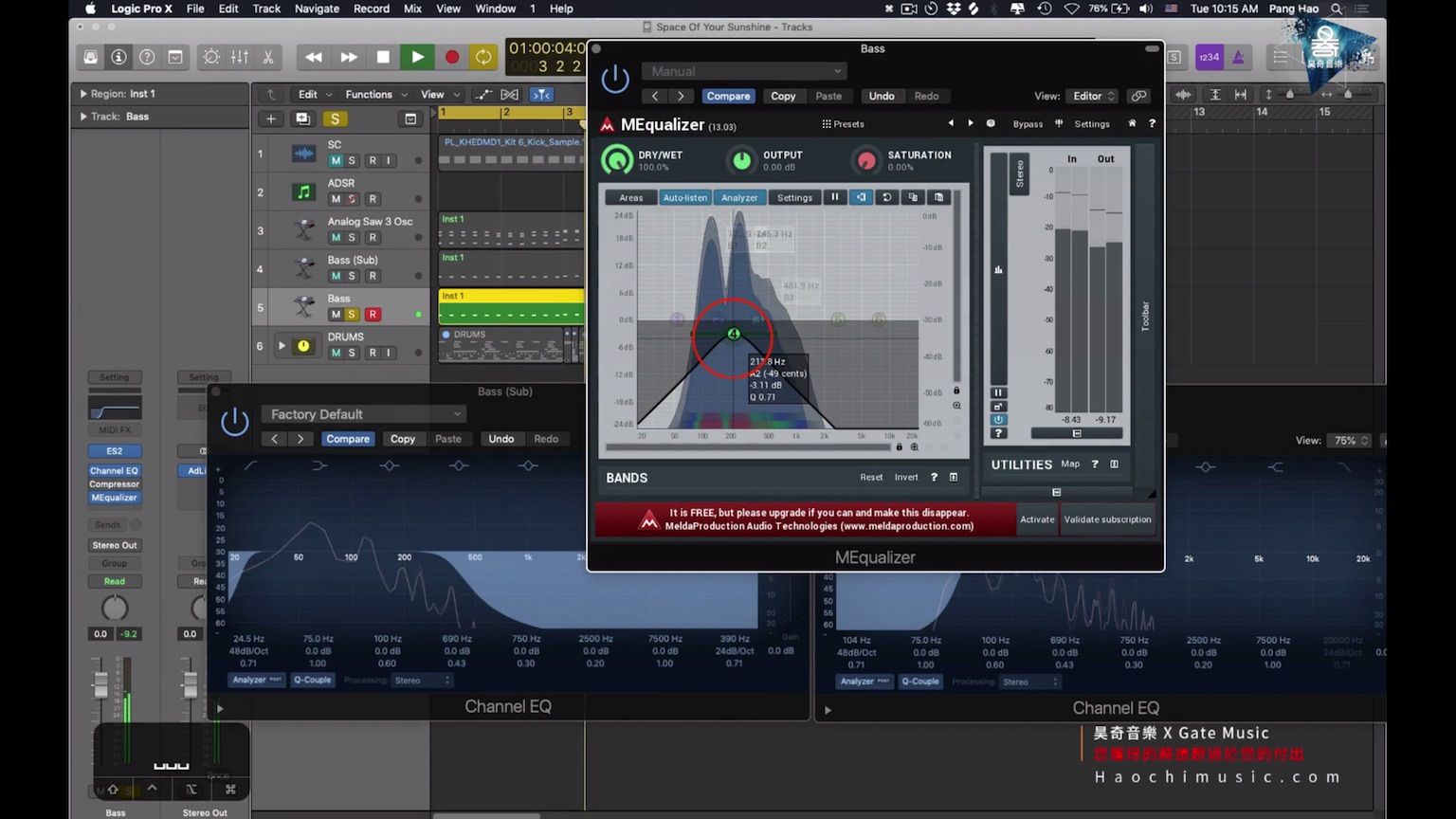Click reset arrow icon in MEqualizer graph toolbar
Screen dimensions: 1456x819
pos(887,197)
